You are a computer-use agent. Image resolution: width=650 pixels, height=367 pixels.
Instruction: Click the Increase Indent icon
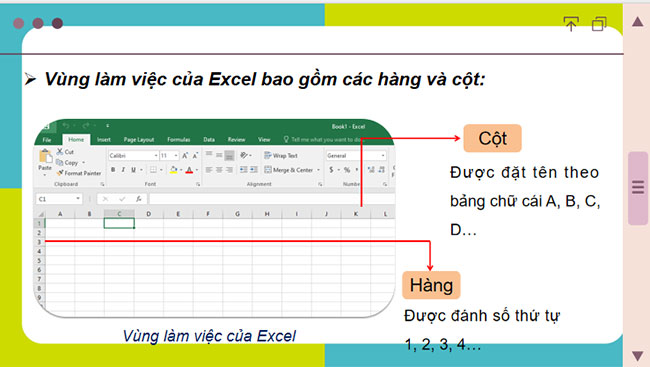(254, 170)
